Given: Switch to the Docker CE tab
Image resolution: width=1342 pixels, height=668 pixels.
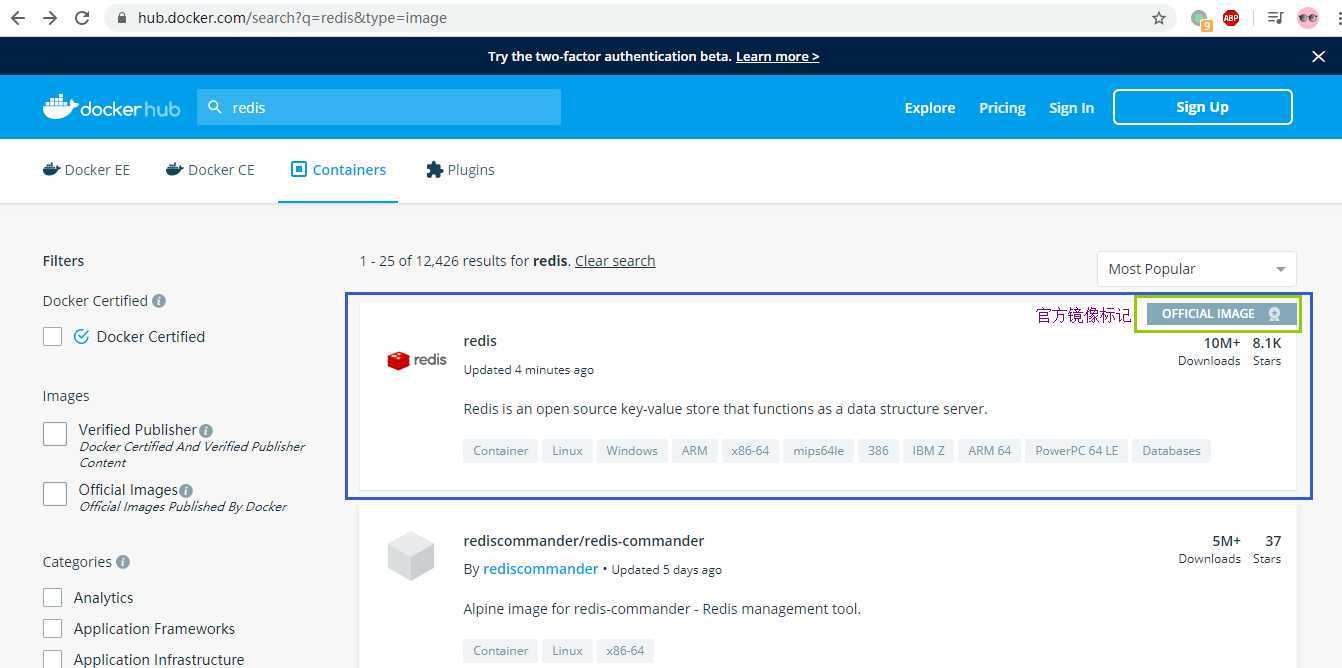Looking at the screenshot, I should pyautogui.click(x=210, y=170).
